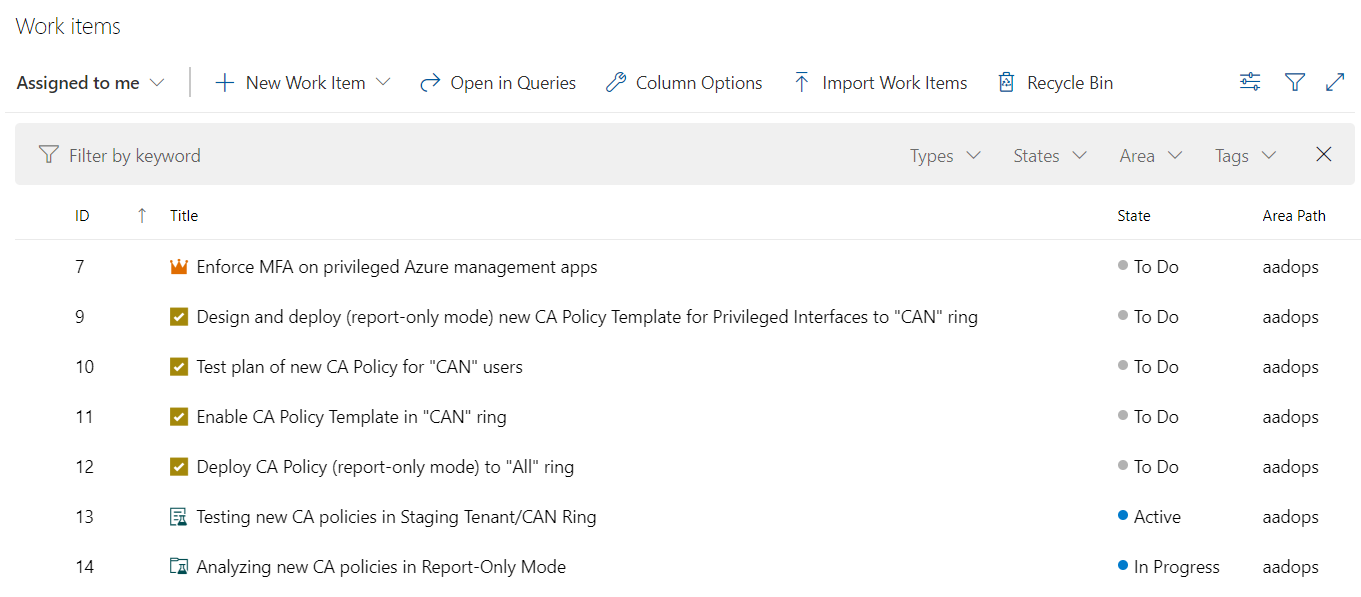
Task: Open Analyzing new CA policies in Report-Only Mode
Action: click(381, 567)
